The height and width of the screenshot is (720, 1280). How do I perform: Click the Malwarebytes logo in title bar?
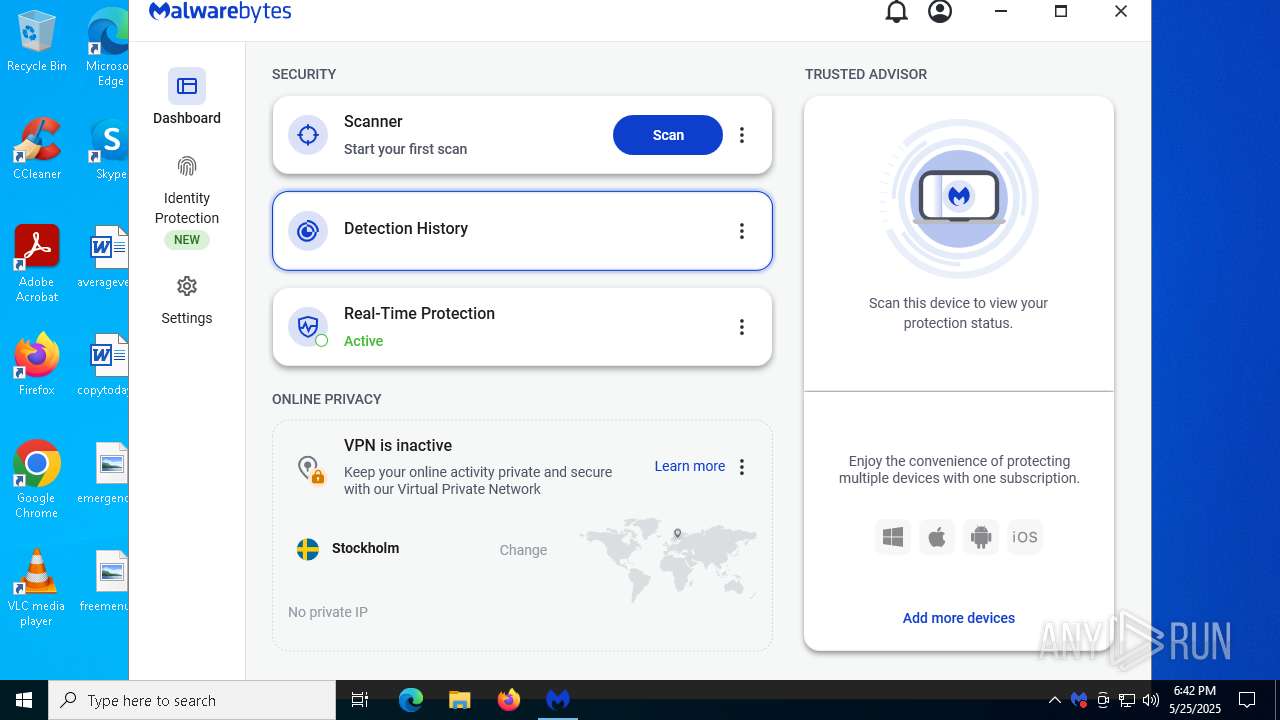pos(220,11)
